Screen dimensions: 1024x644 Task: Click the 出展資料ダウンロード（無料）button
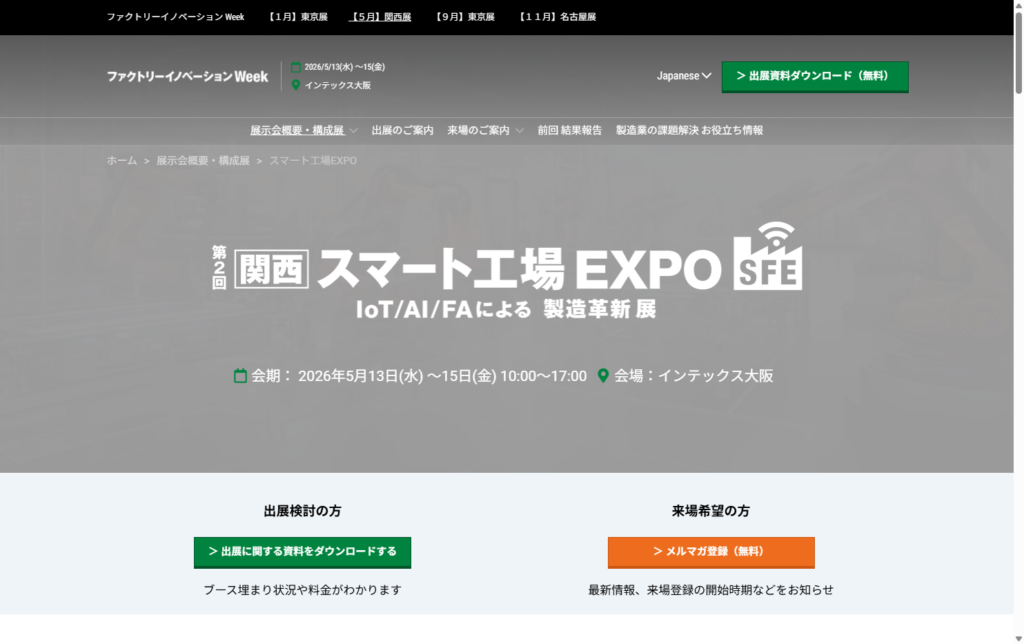pyautogui.click(x=814, y=76)
